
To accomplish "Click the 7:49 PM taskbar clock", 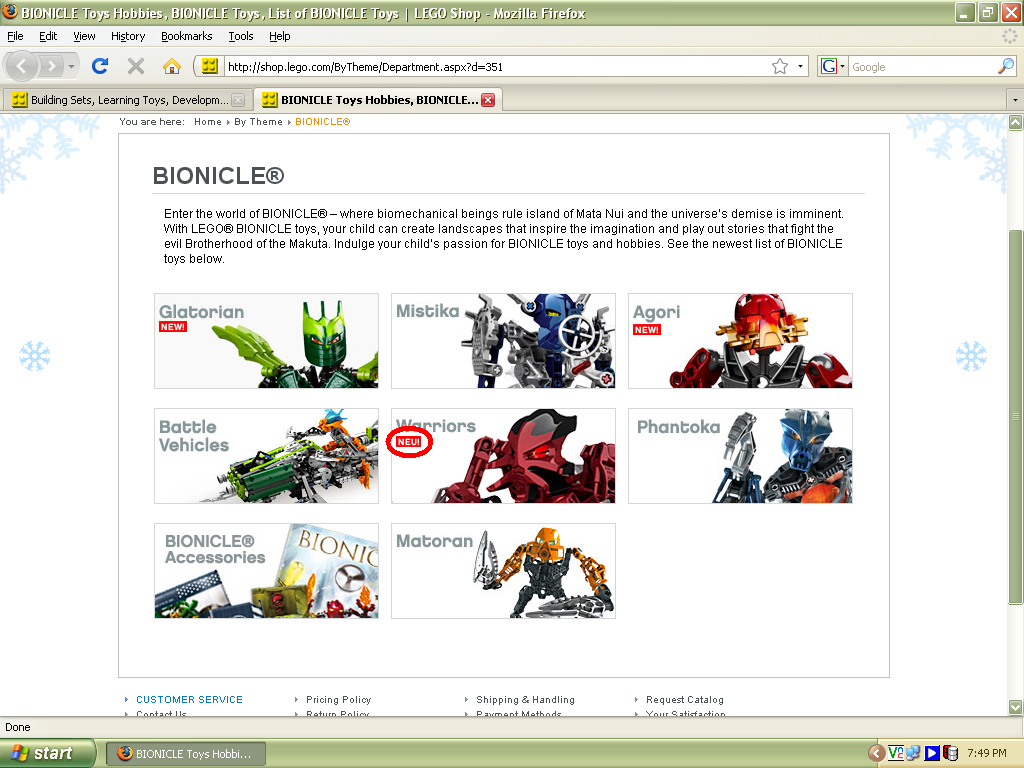I will tap(987, 753).
